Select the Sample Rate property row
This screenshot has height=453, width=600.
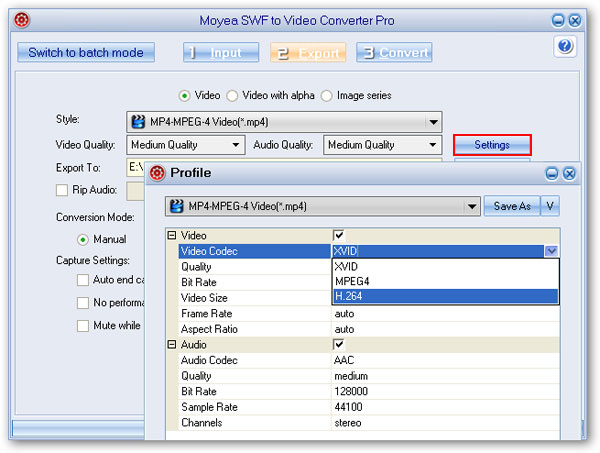[254, 407]
